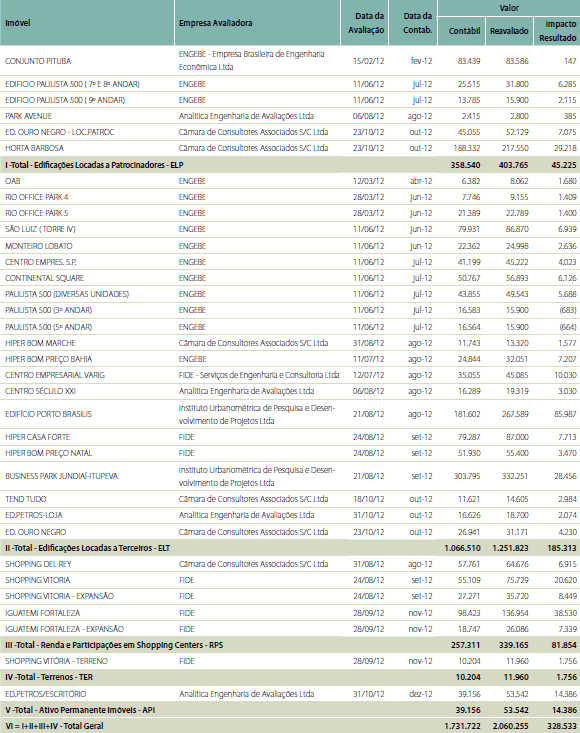Click the Reavaliado column header

509,31
